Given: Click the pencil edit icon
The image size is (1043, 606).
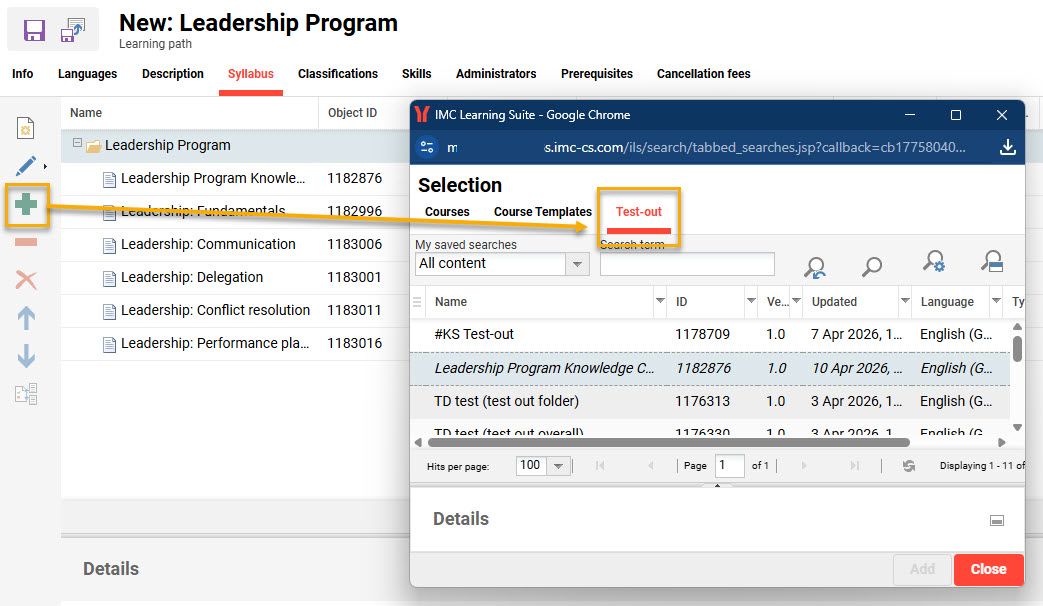Looking at the screenshot, I should coord(26,165).
